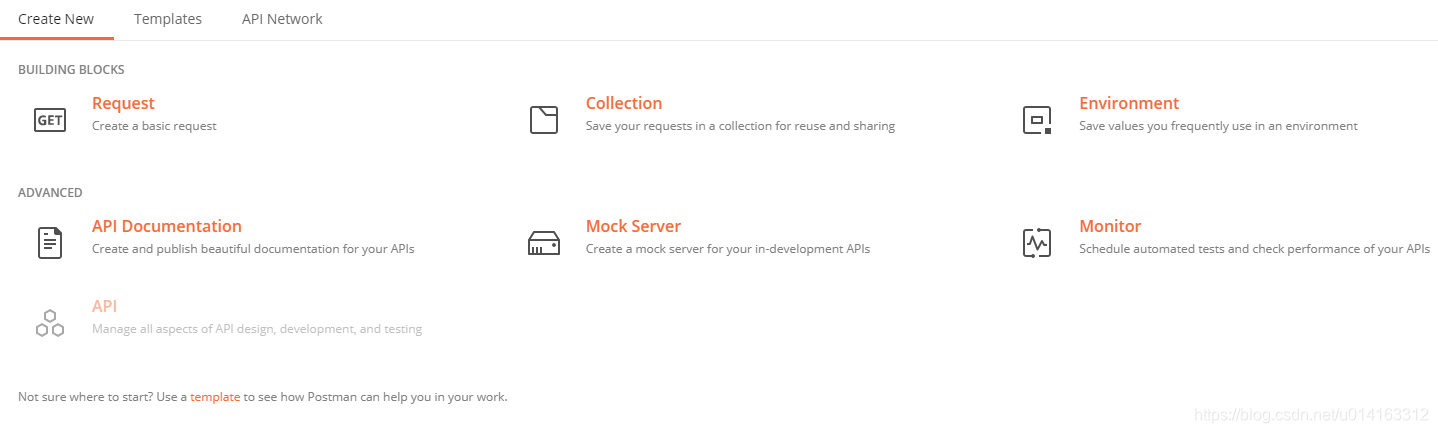Start creating a Mock Server

click(633, 226)
